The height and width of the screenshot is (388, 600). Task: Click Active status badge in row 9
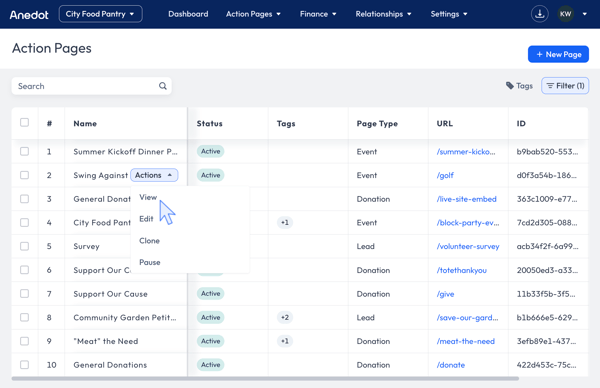(x=210, y=341)
